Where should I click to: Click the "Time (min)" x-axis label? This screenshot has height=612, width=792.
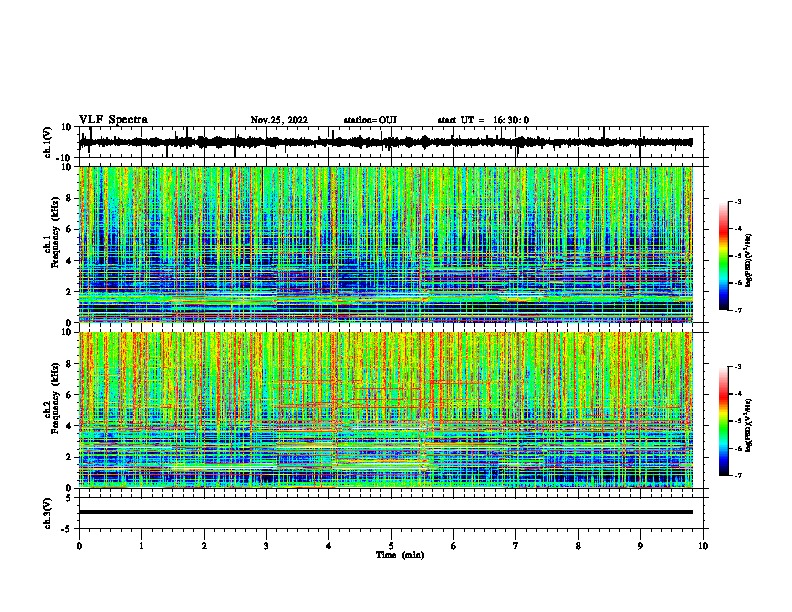(x=400, y=555)
